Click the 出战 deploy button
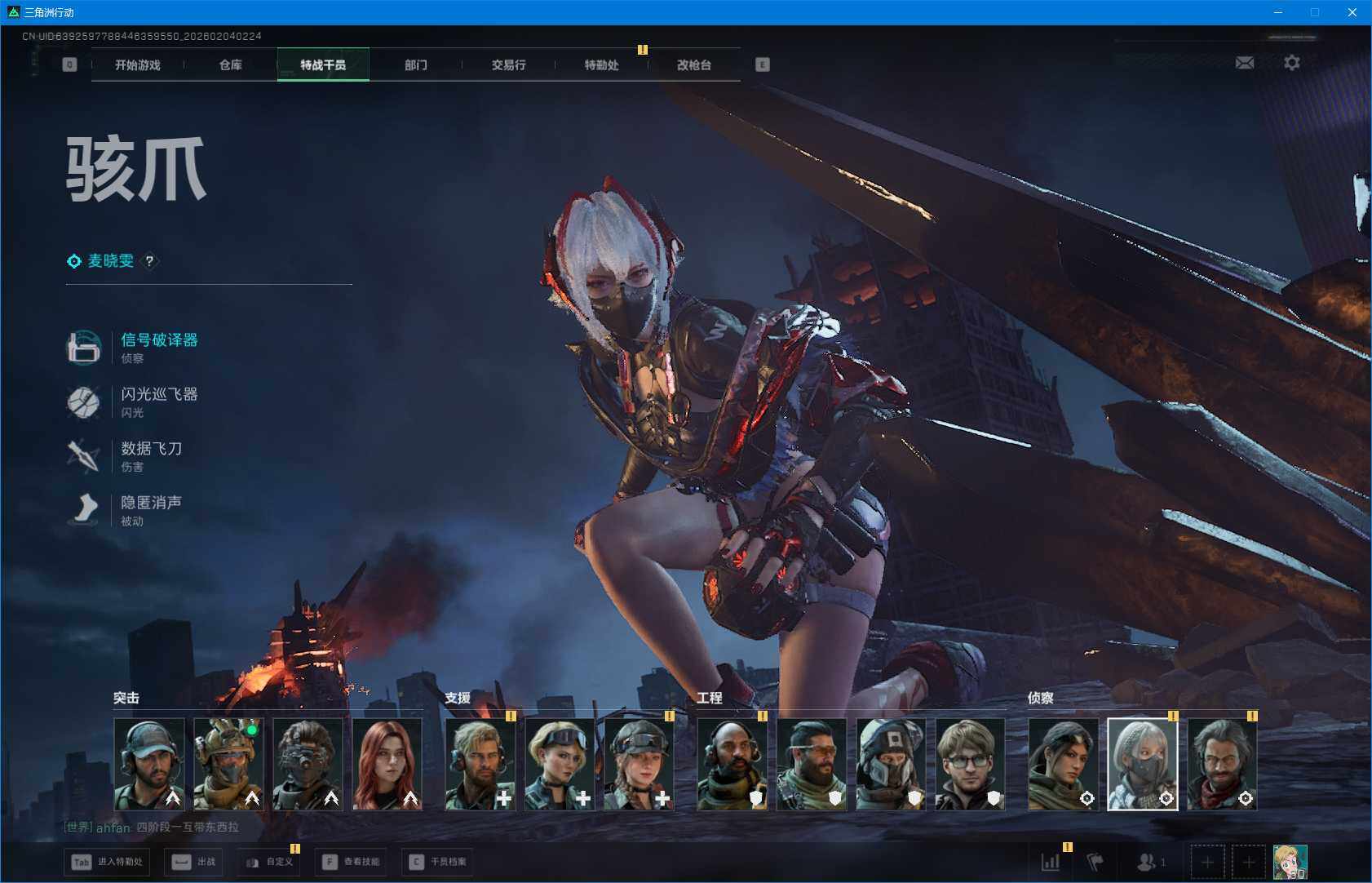This screenshot has width=1372, height=883. 195,862
